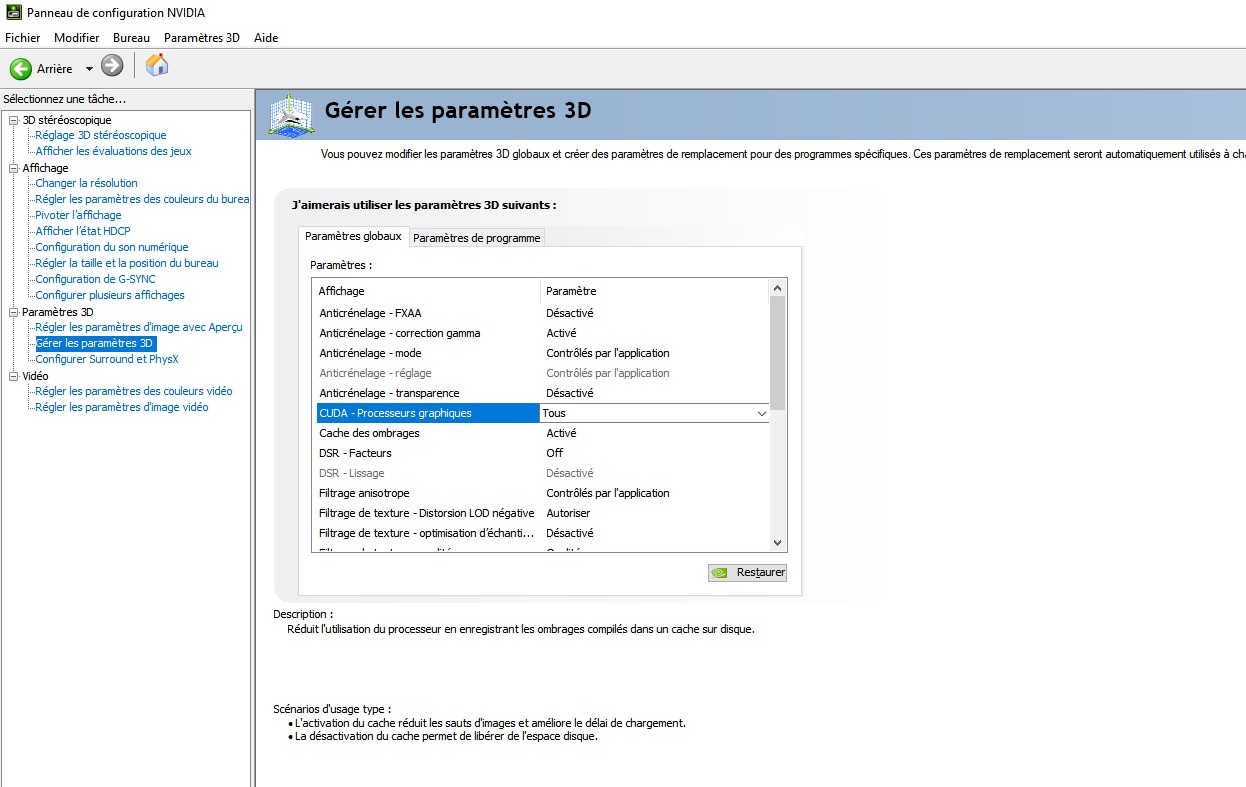
Task: Open the Paramètres 3D menu
Action: click(x=201, y=38)
